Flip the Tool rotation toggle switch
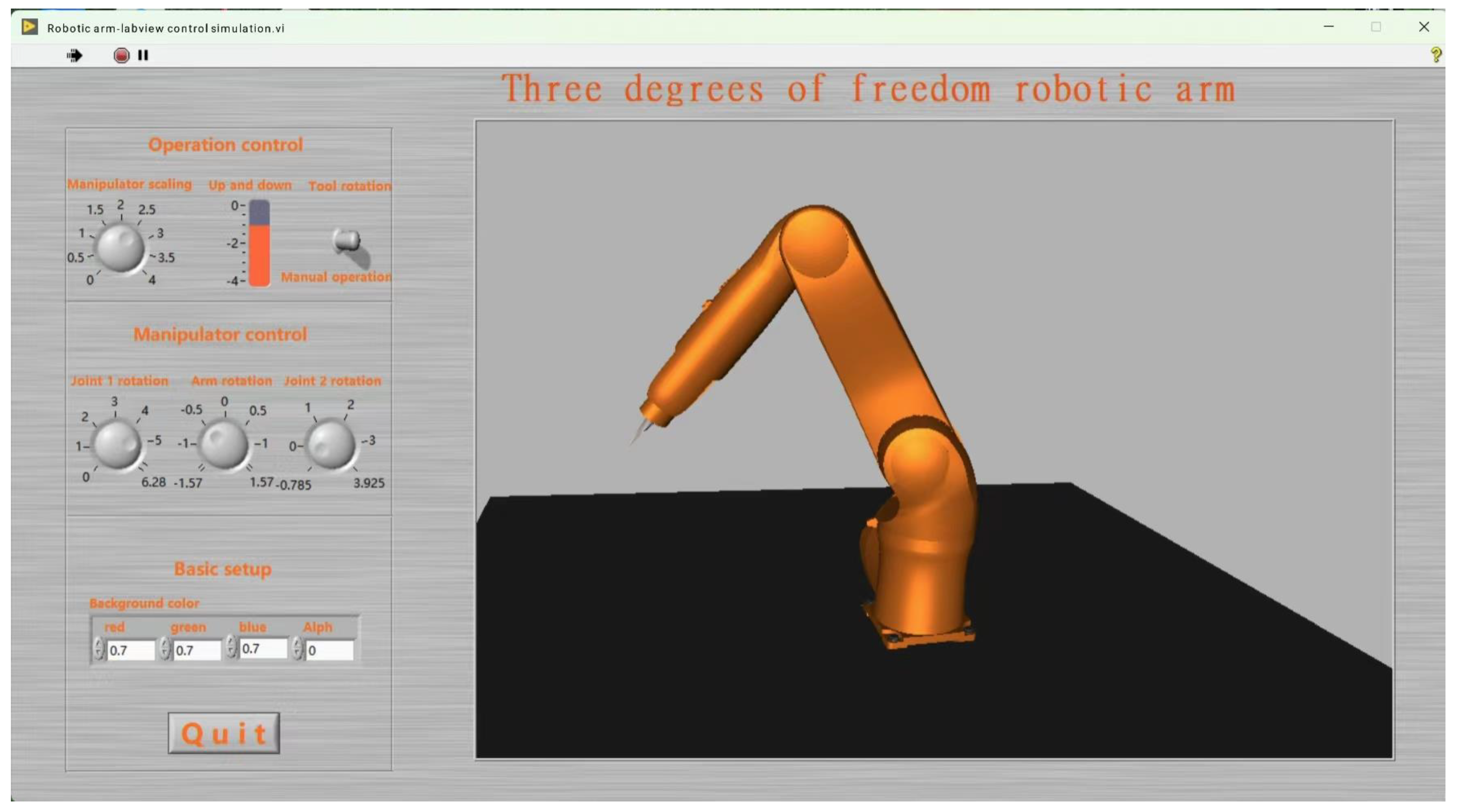This screenshot has width=1457, height=812. pyautogui.click(x=347, y=241)
